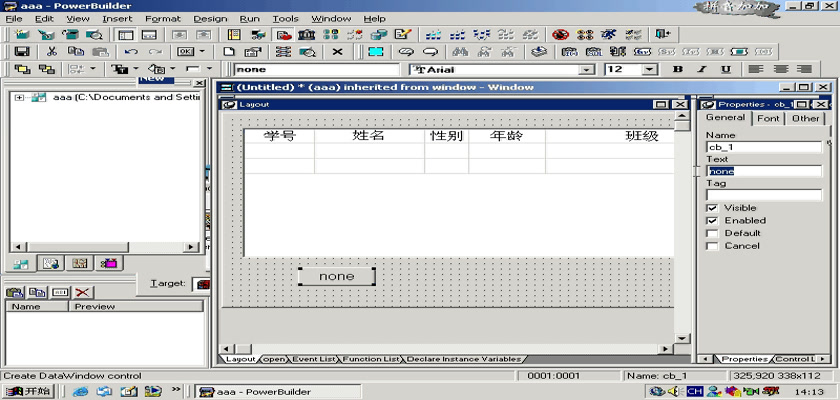The image size is (840, 400).
Task: Click Internet Explorer quick launch icon
Action: tap(80, 391)
